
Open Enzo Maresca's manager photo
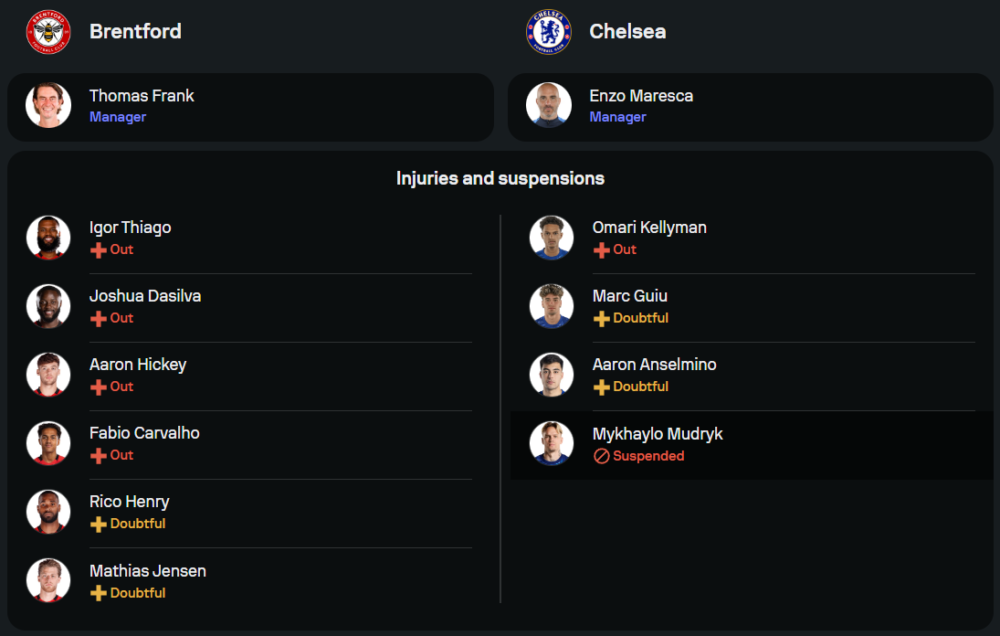549,105
